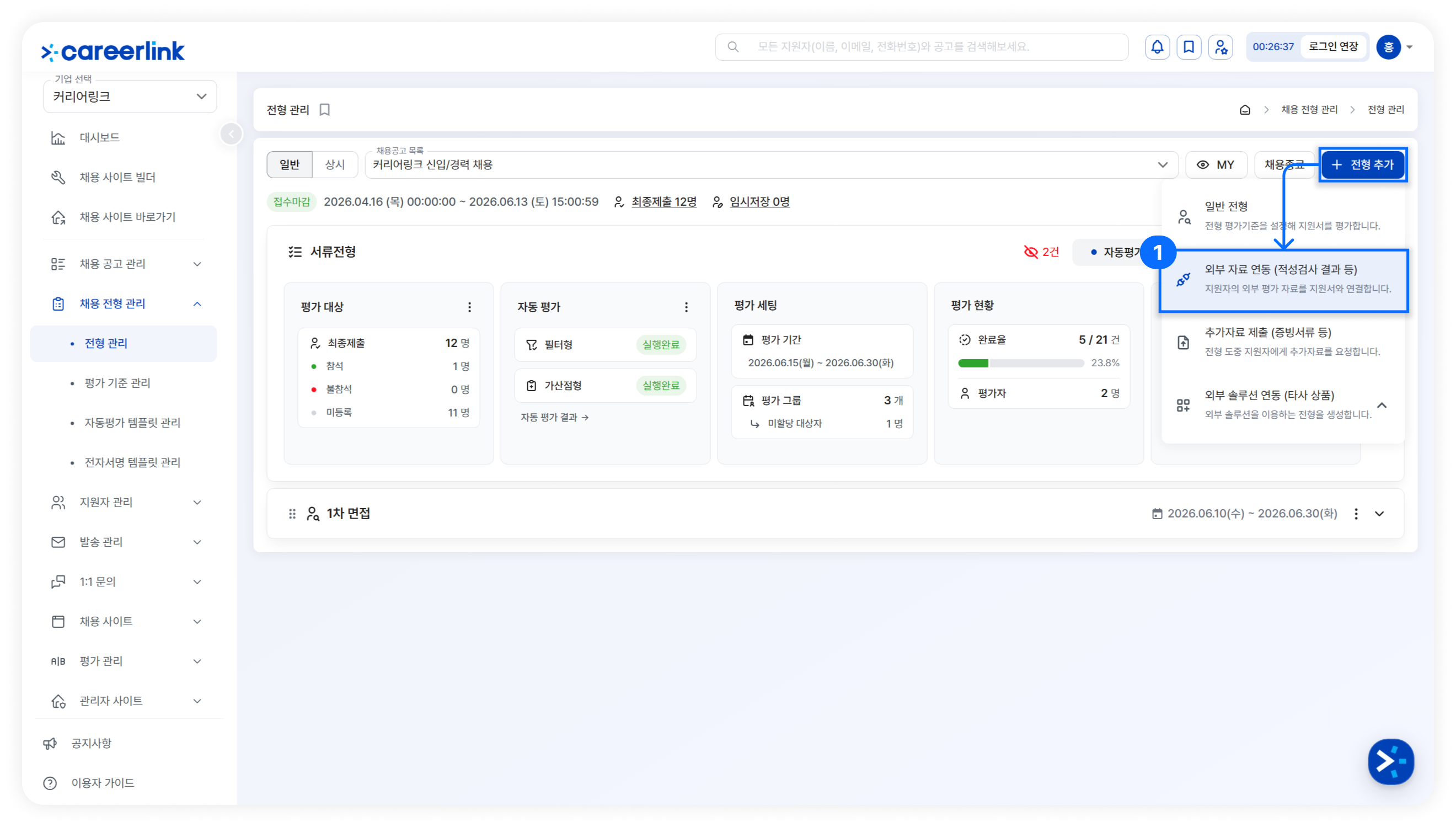The width and height of the screenshot is (1456, 827).
Task: Click the 평가 기간 calendar icon
Action: [748, 340]
